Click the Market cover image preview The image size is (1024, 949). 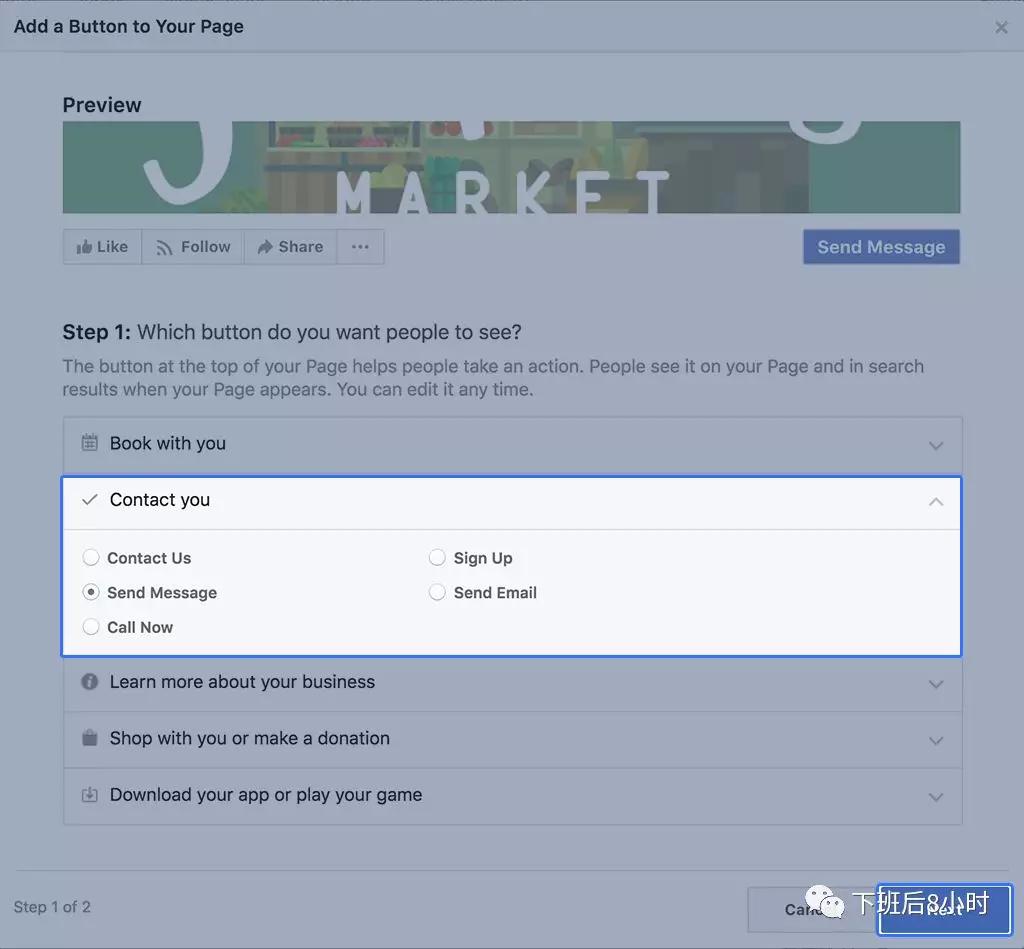click(511, 167)
